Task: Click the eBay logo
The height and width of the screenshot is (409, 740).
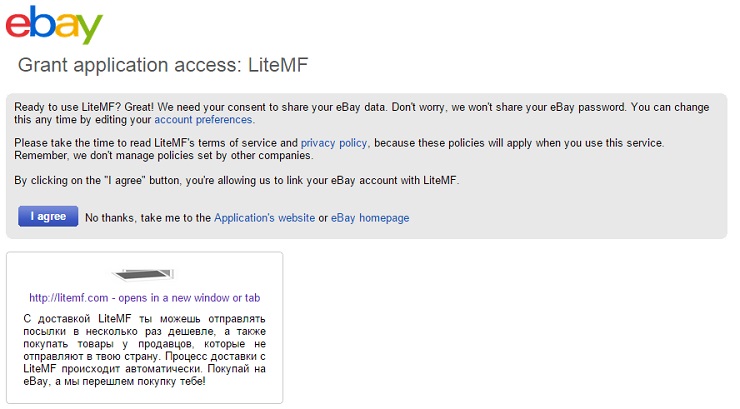Action: coord(54,25)
